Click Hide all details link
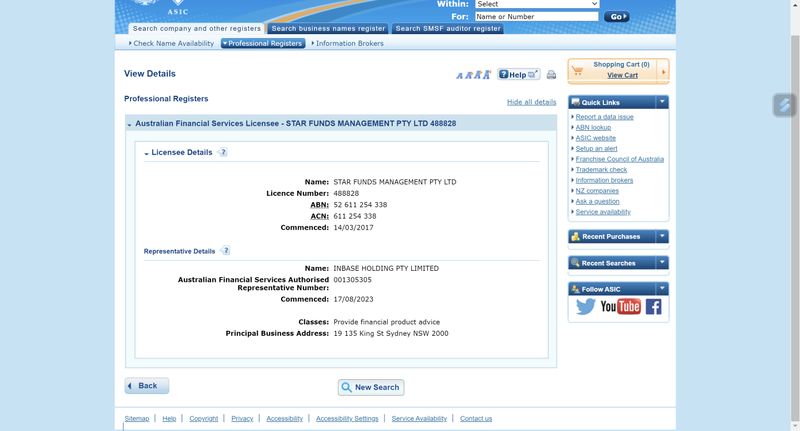 click(531, 102)
